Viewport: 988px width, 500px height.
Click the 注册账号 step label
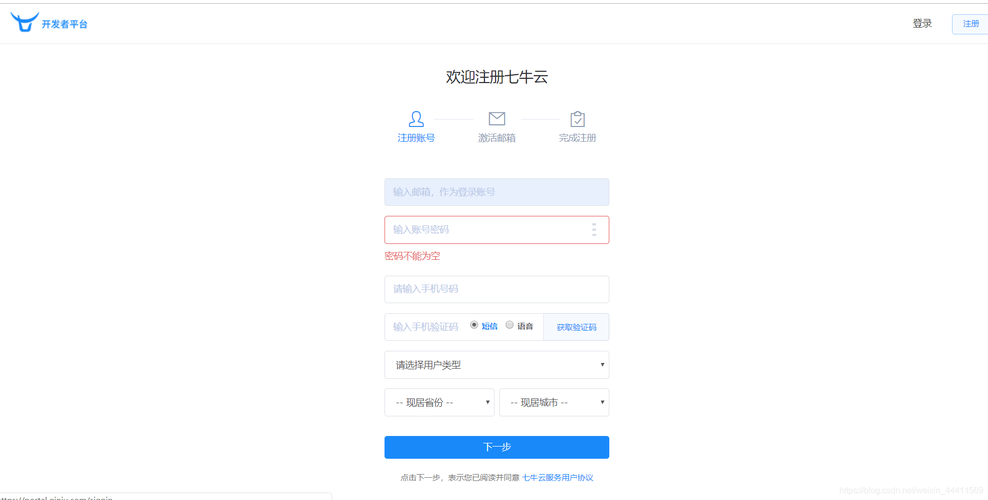416,139
